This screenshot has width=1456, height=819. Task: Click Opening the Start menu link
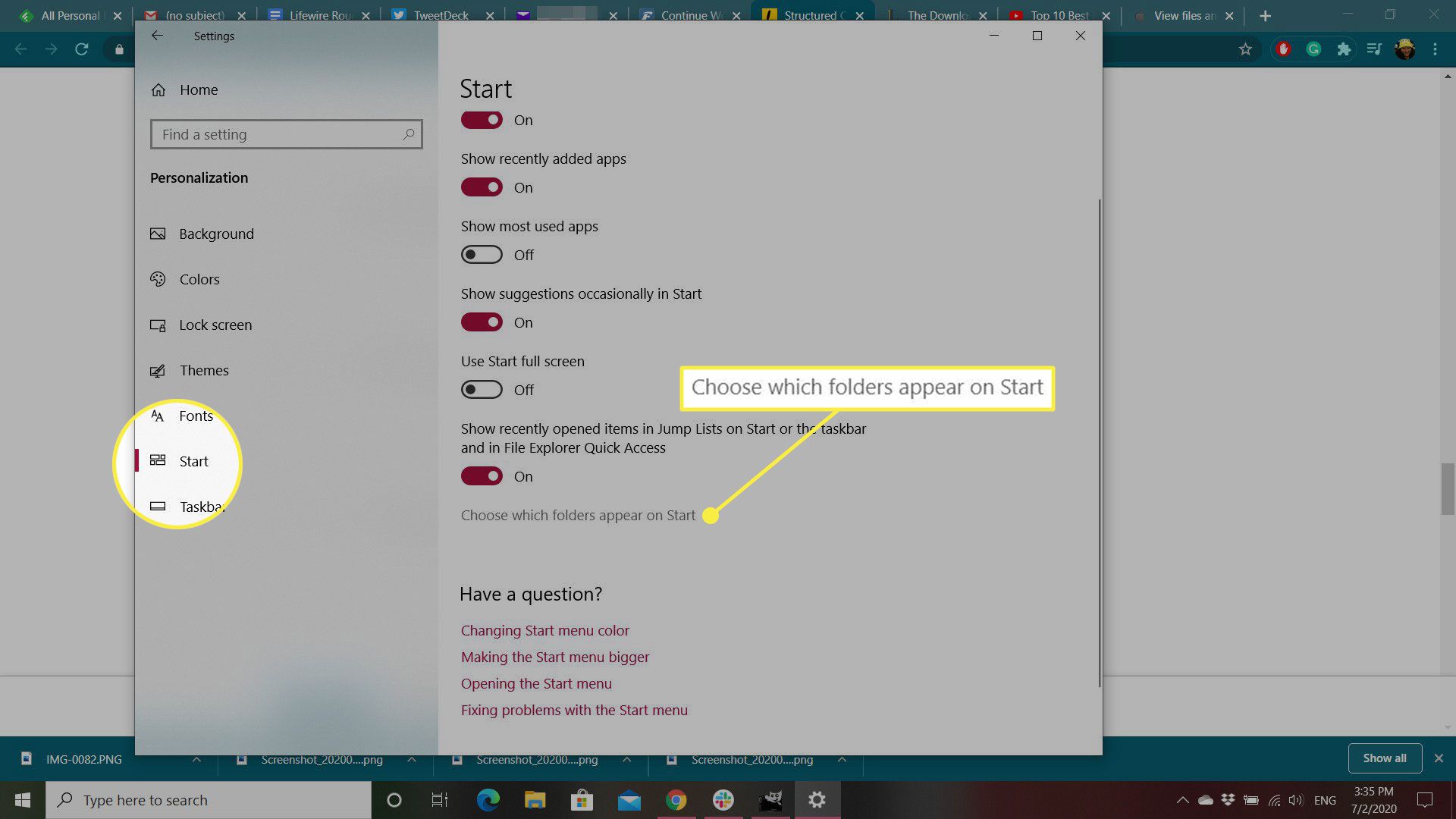click(x=535, y=683)
